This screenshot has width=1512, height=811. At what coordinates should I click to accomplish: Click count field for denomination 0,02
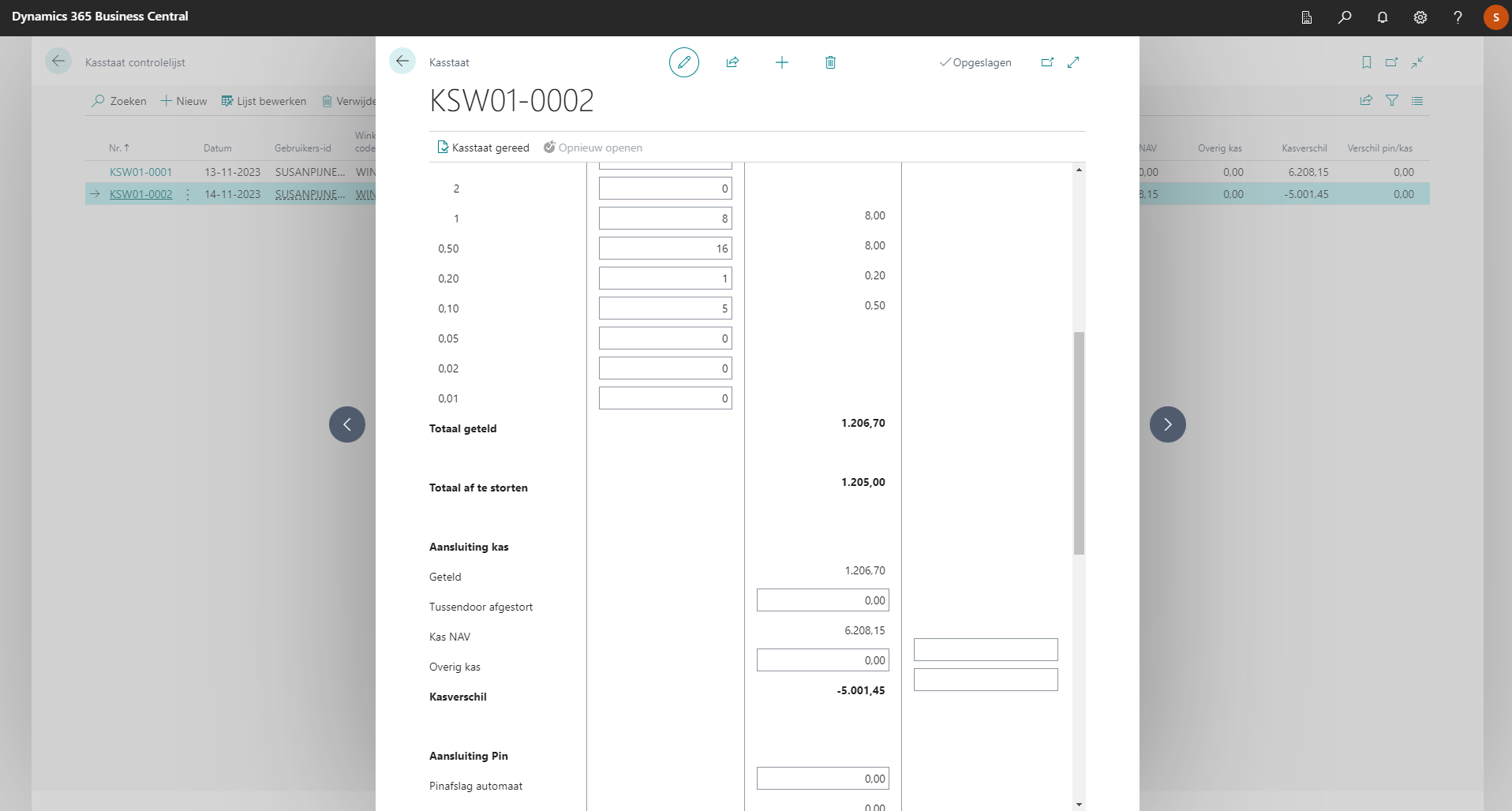pos(665,368)
